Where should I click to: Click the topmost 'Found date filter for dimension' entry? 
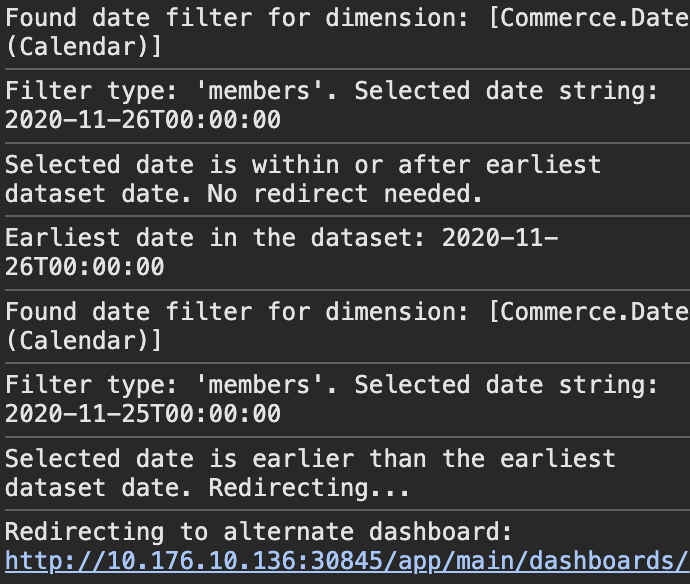coord(347,33)
